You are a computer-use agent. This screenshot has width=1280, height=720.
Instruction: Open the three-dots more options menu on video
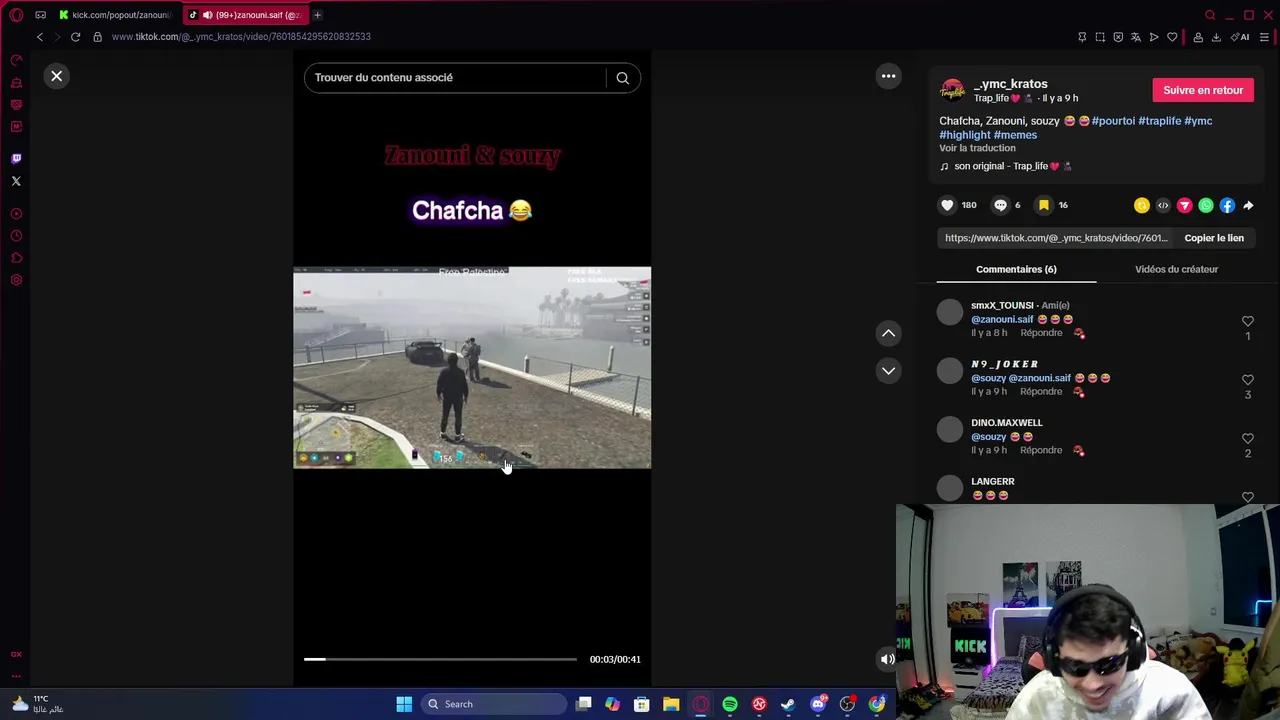pyautogui.click(x=888, y=76)
